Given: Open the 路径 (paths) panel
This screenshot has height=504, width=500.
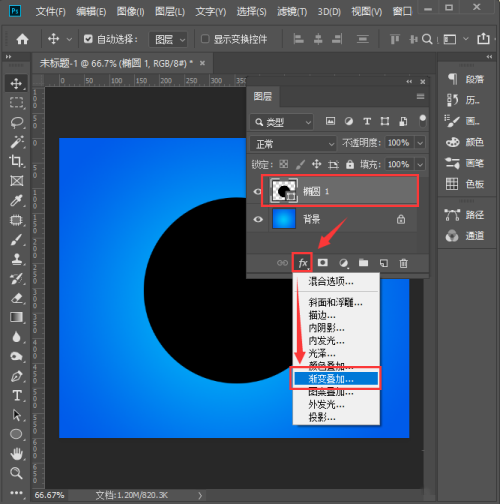Looking at the screenshot, I should (x=466, y=215).
